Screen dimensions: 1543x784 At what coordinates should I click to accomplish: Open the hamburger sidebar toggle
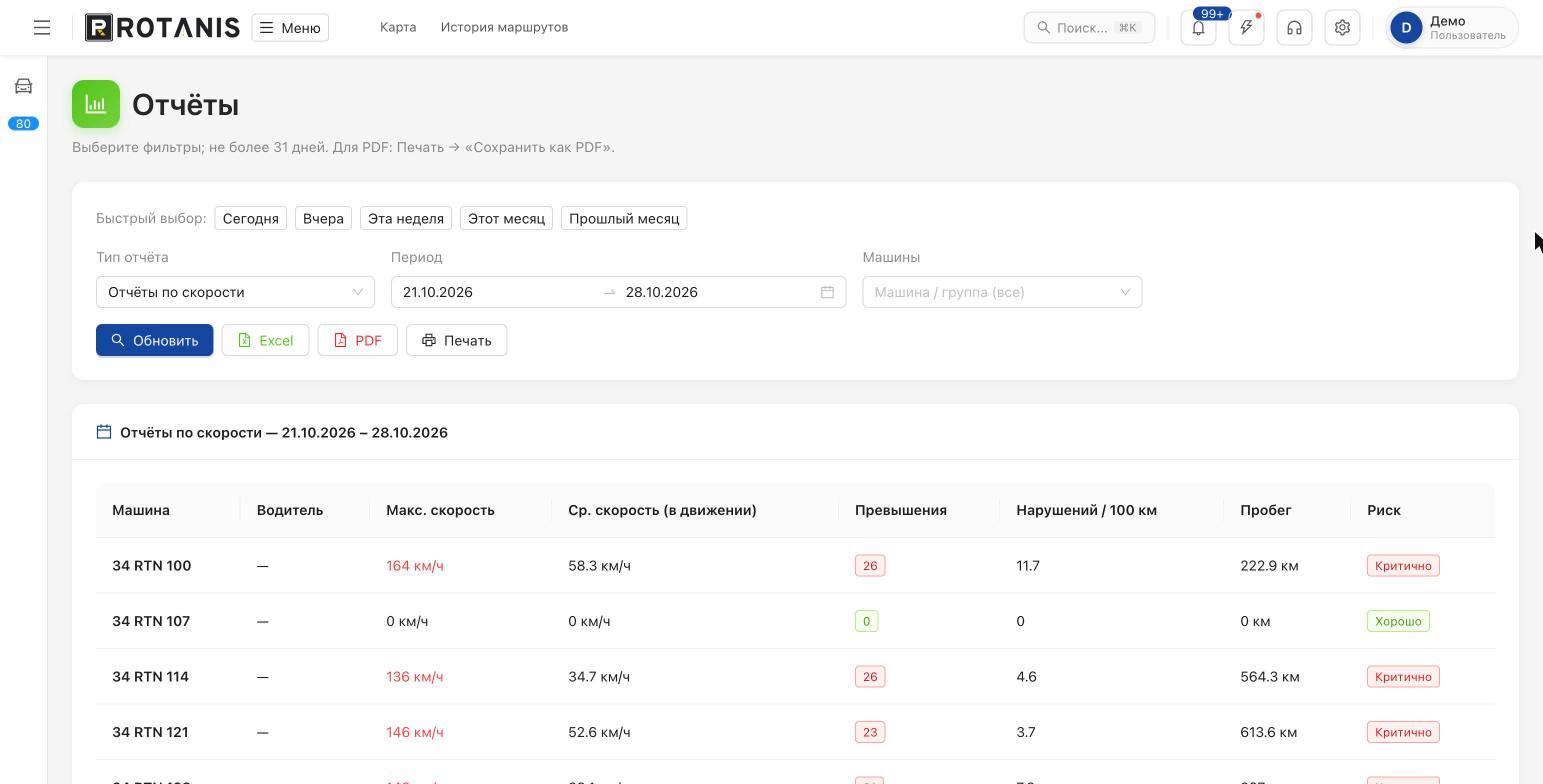coord(42,28)
